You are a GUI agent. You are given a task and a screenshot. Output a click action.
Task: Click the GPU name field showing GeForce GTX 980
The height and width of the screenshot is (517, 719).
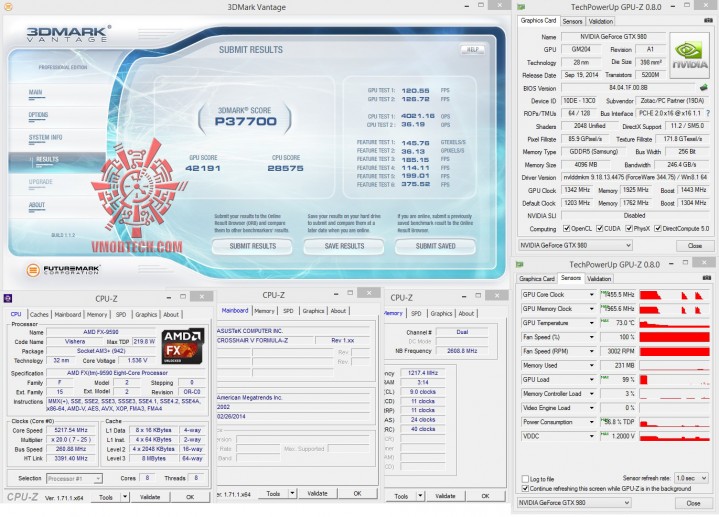(x=613, y=37)
